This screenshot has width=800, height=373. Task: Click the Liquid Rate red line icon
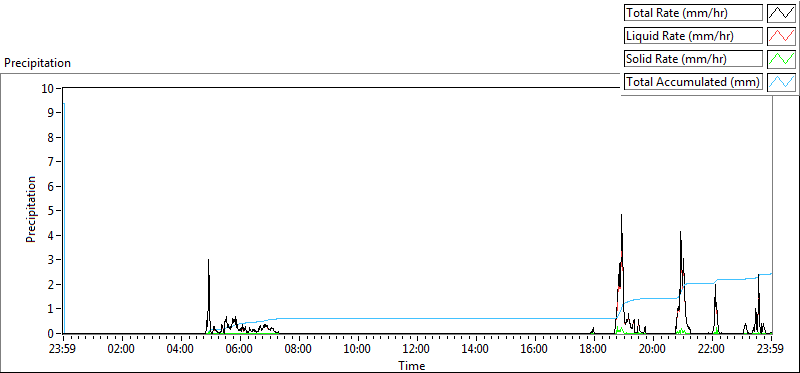782,36
